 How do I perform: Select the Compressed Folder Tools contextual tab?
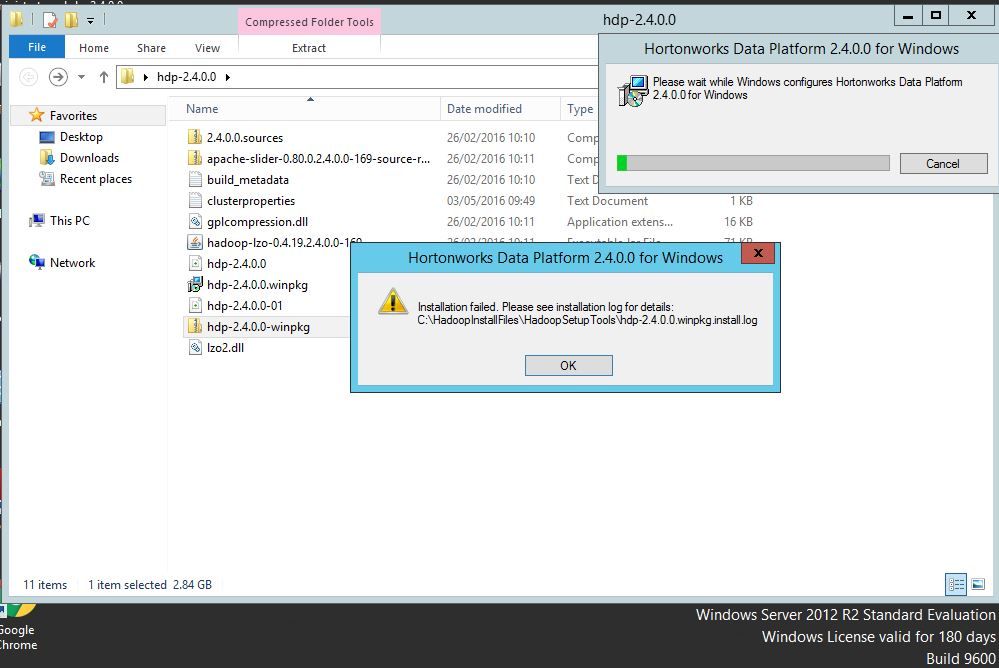pos(309,22)
